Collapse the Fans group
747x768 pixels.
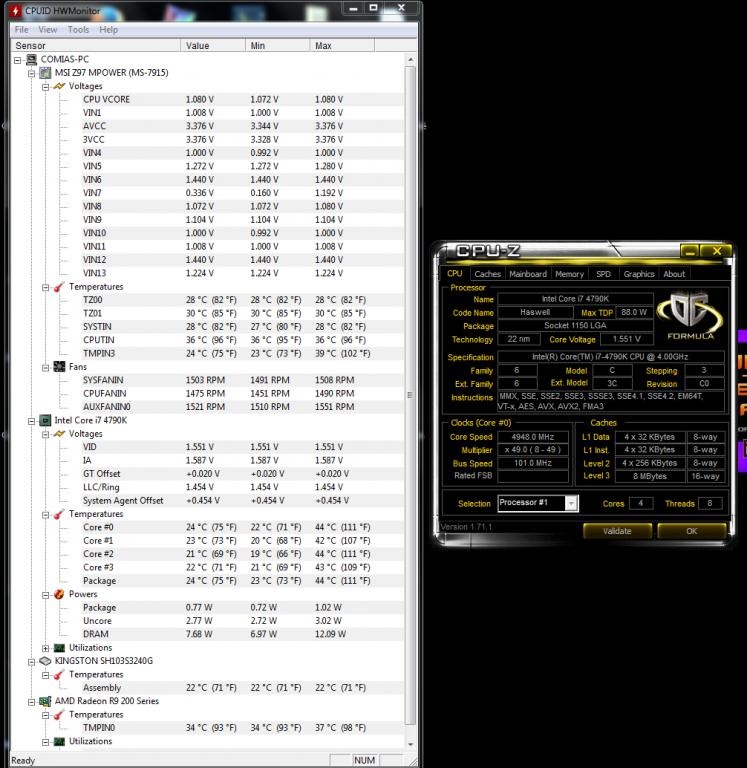click(x=46, y=368)
